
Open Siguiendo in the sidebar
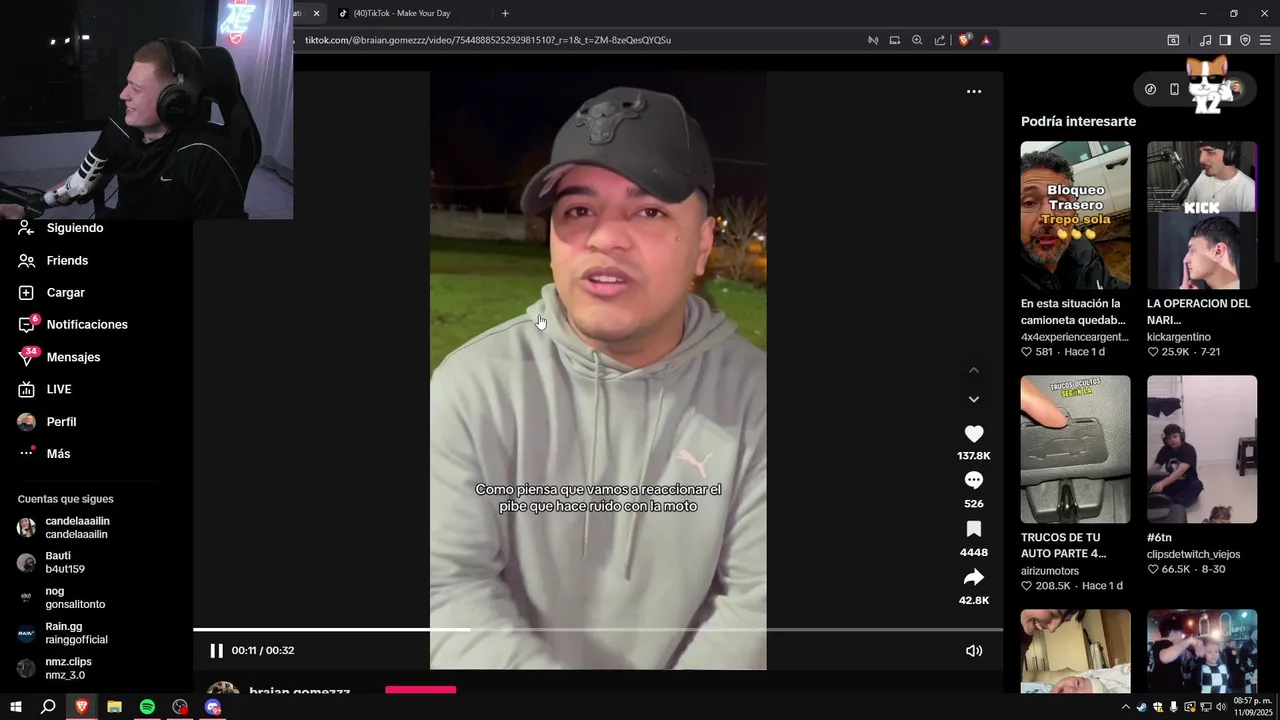coord(75,228)
